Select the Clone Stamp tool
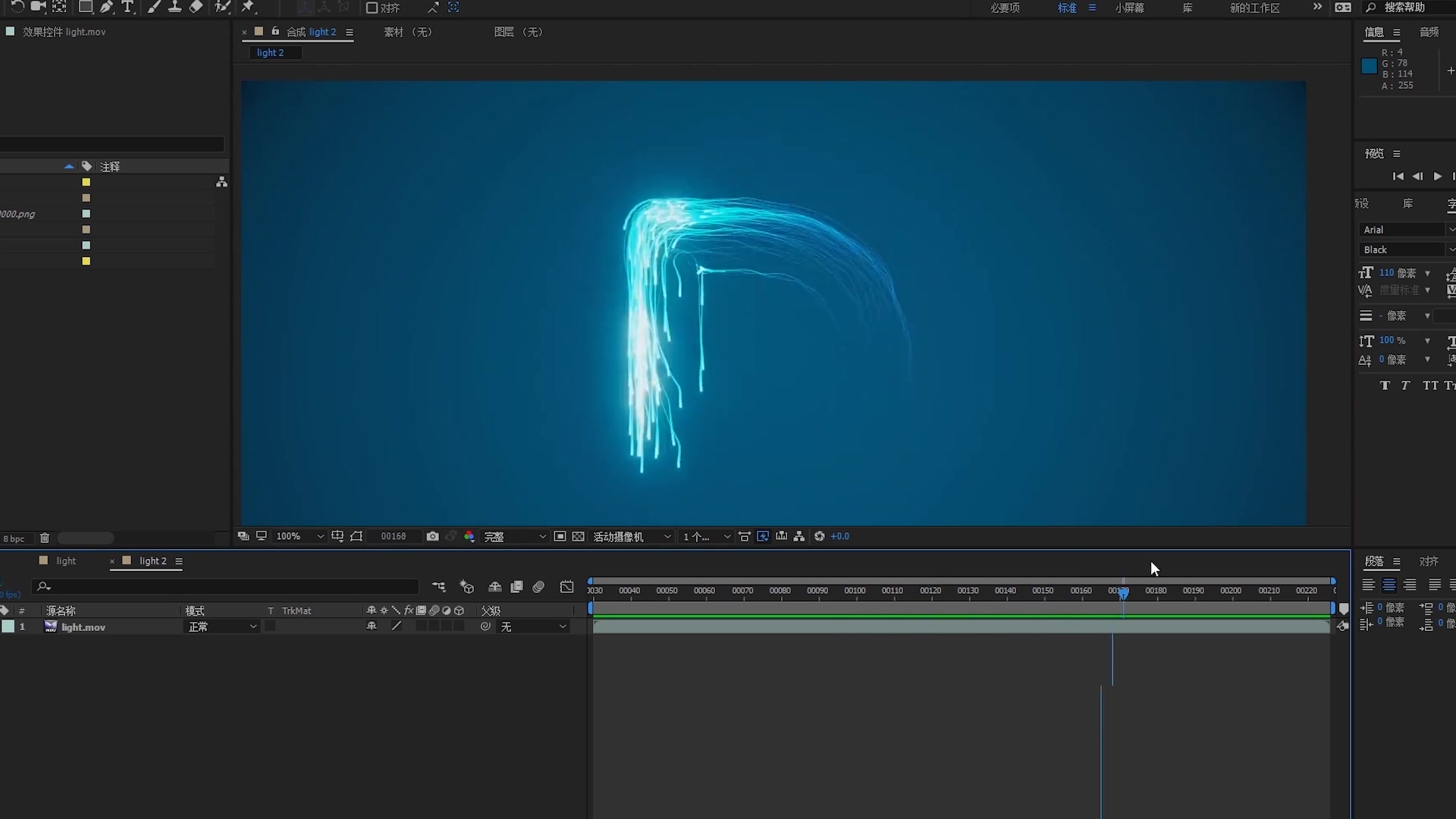The width and height of the screenshot is (1456, 819). [x=174, y=7]
